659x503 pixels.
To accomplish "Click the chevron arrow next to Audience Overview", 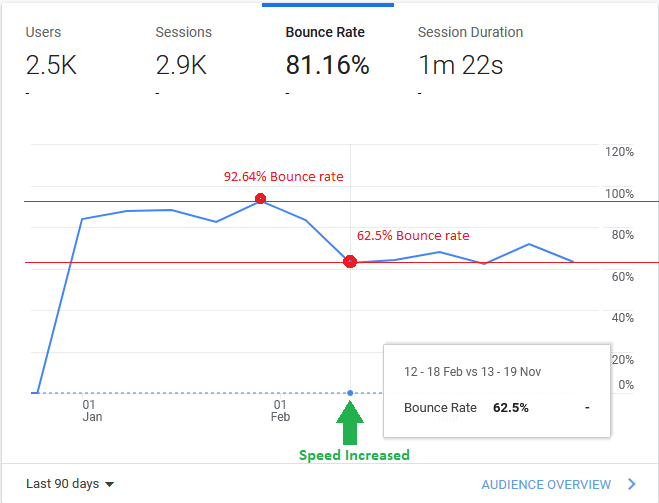I will click(x=631, y=484).
